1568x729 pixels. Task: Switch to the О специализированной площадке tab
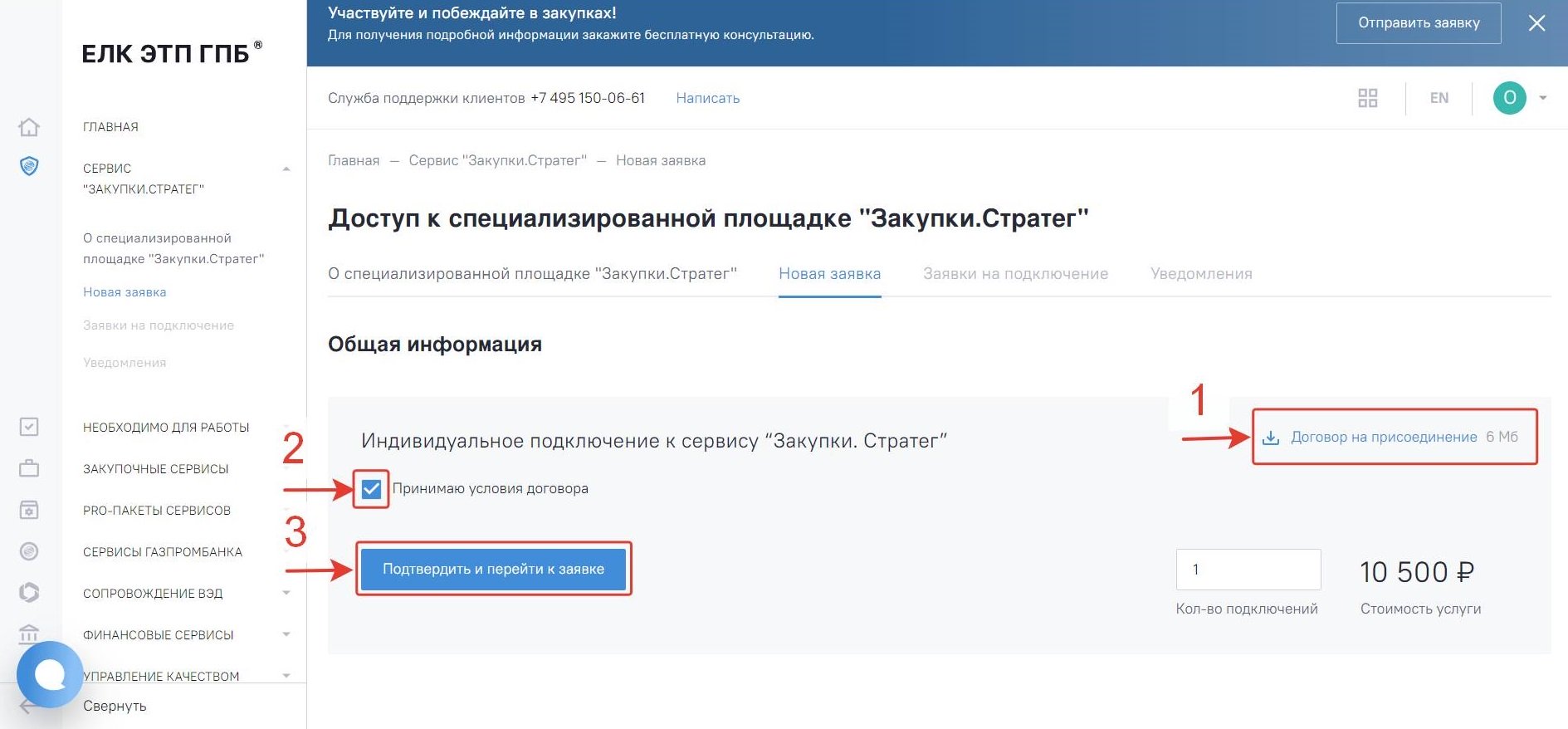[532, 274]
